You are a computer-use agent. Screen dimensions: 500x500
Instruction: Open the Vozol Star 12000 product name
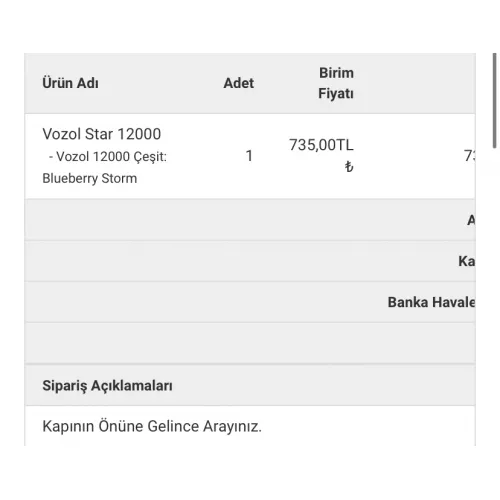[102, 134]
